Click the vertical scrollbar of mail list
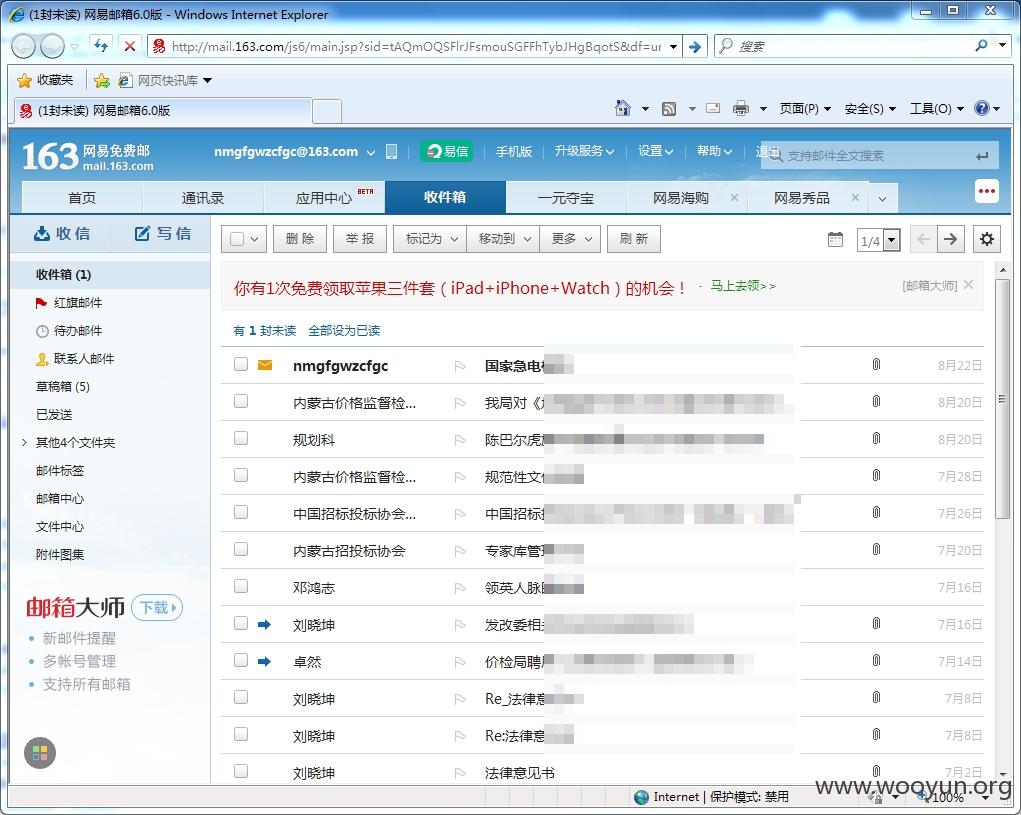Screen dimensions: 1021x815 tap(1002, 399)
